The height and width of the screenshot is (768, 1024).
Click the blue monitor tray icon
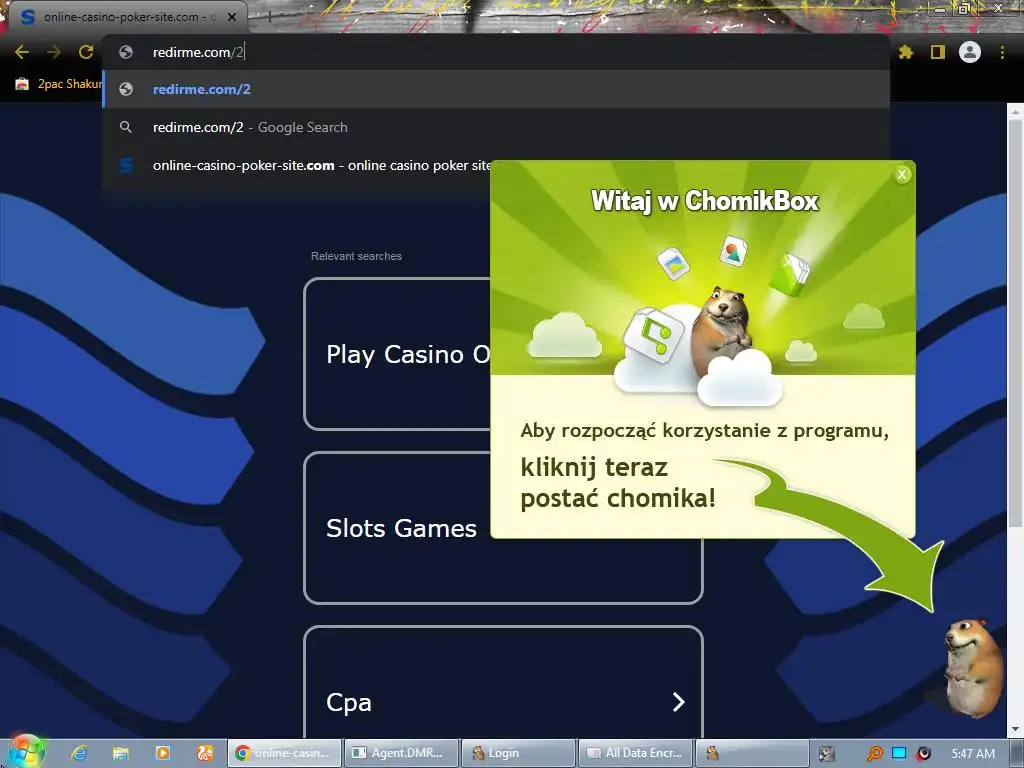tap(899, 754)
